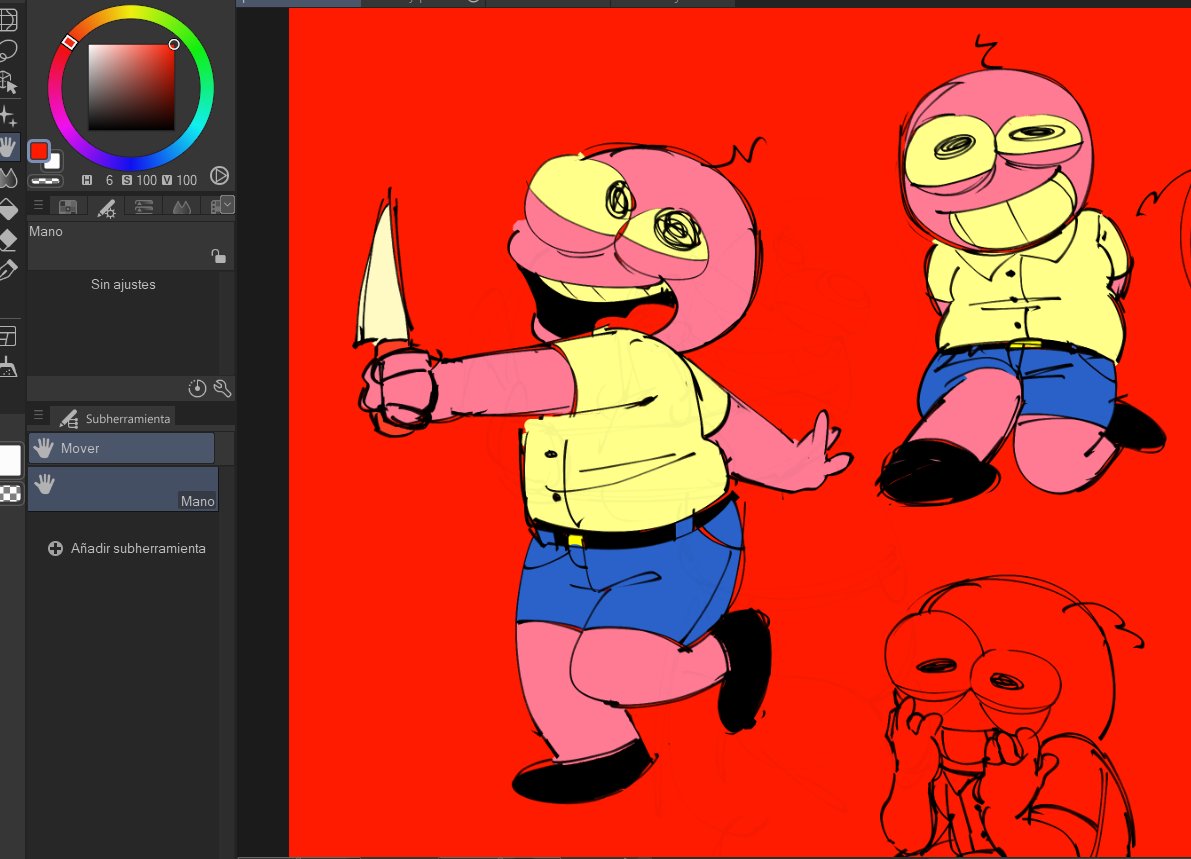Open the tool property reset icon
Screen dimensions: 1191x859
(197, 389)
